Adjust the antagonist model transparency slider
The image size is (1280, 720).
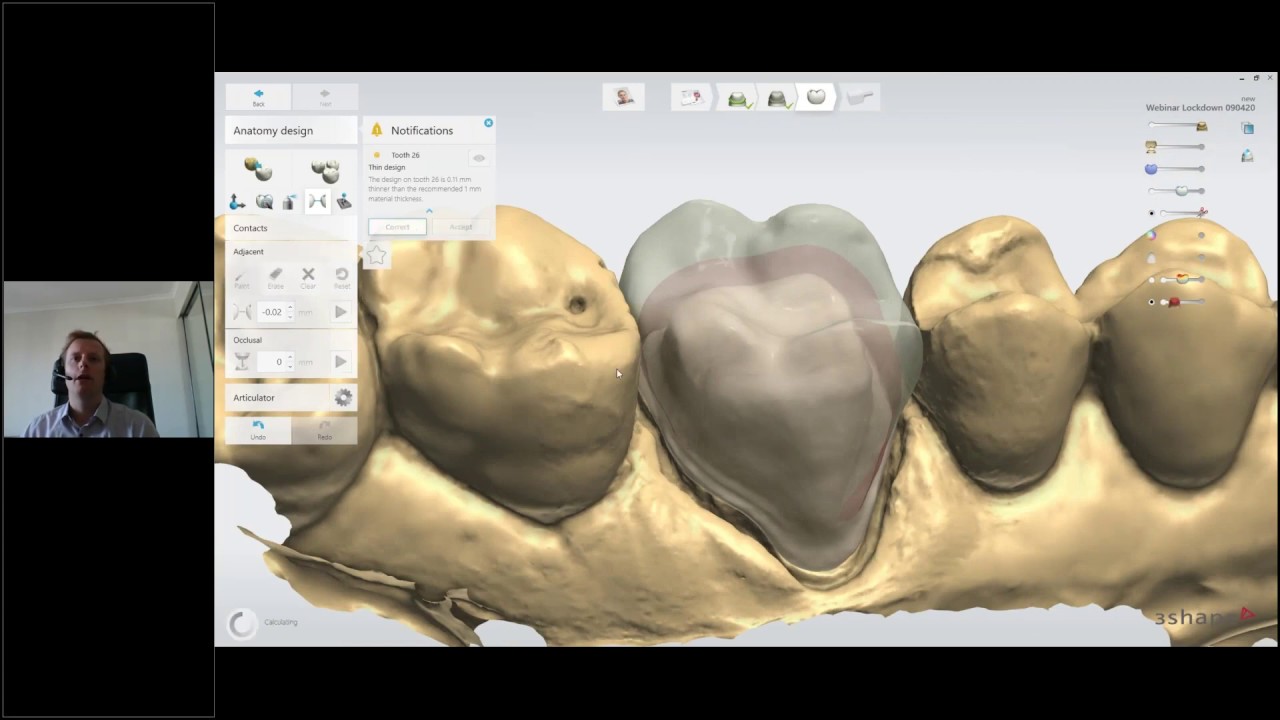click(x=1175, y=147)
